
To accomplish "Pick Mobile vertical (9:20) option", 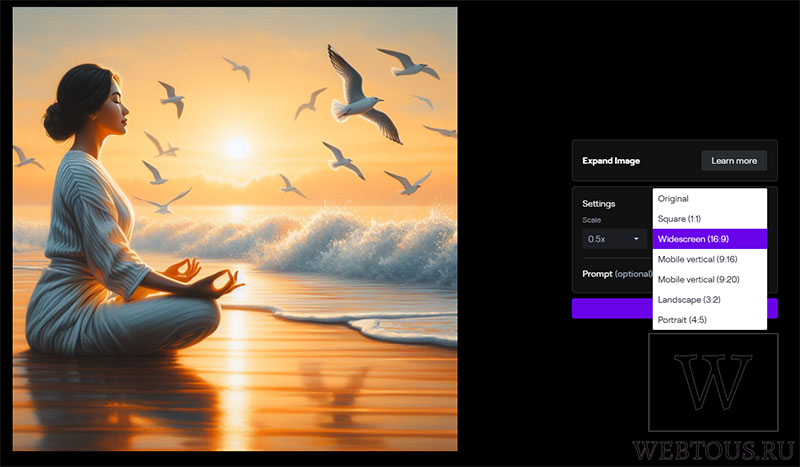I will (710, 279).
